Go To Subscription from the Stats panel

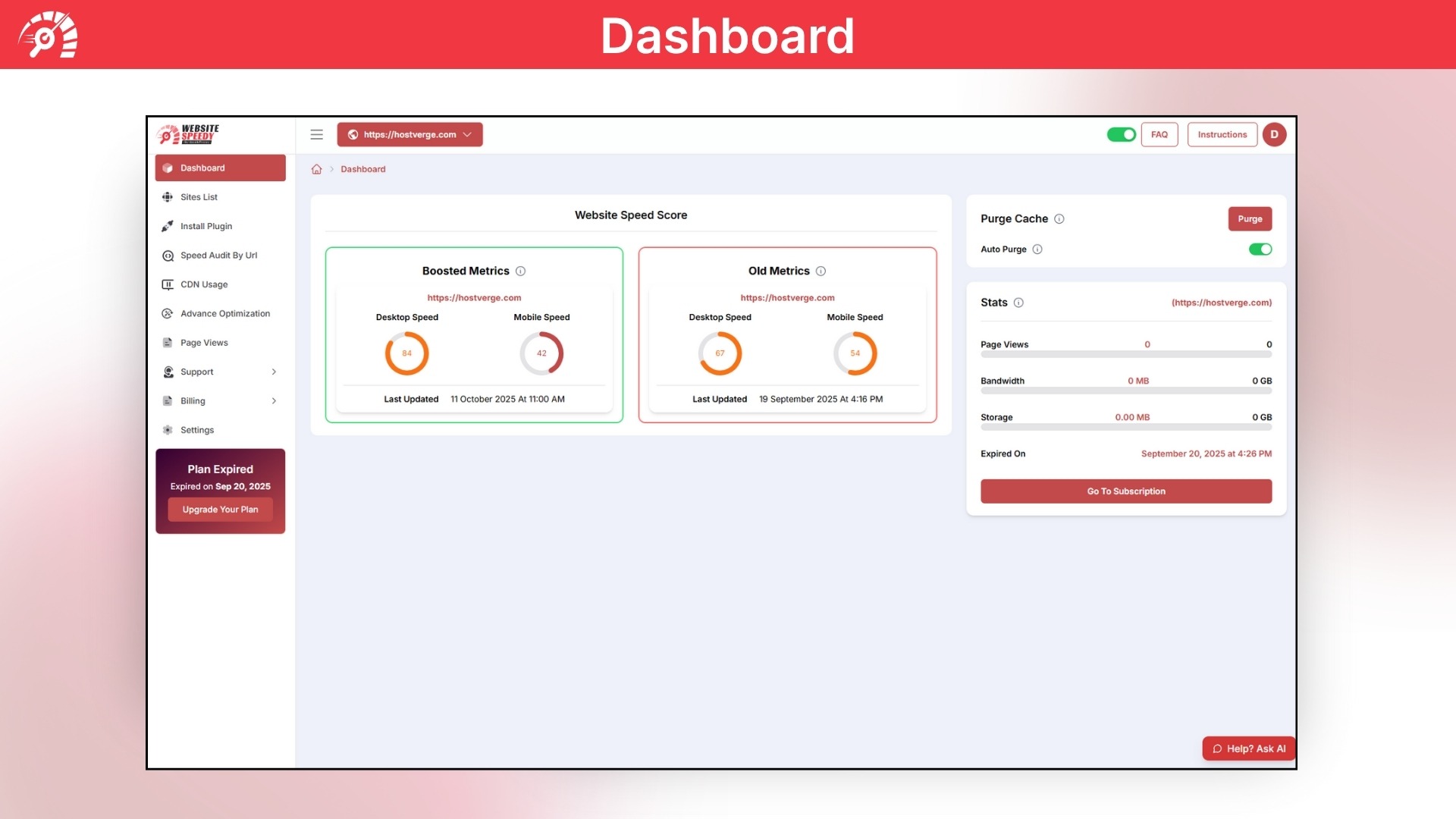point(1125,491)
